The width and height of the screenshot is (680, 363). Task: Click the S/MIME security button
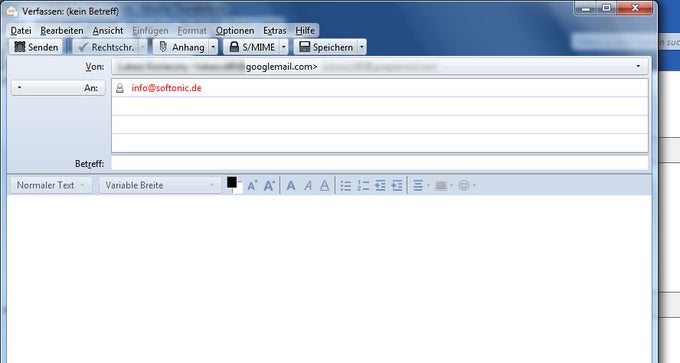252,47
